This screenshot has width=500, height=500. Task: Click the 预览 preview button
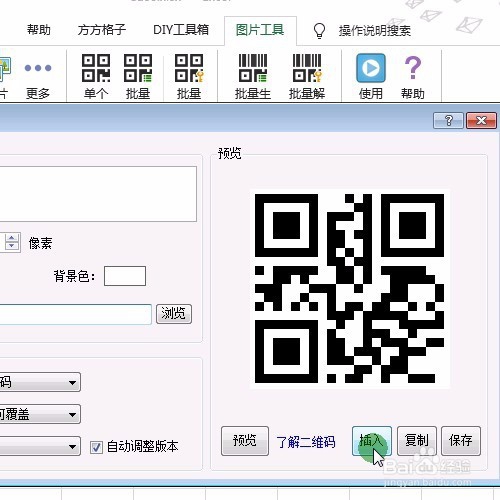[245, 441]
